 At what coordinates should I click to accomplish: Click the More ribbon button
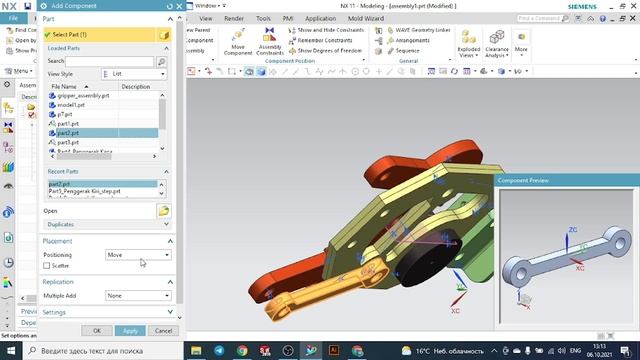521,43
